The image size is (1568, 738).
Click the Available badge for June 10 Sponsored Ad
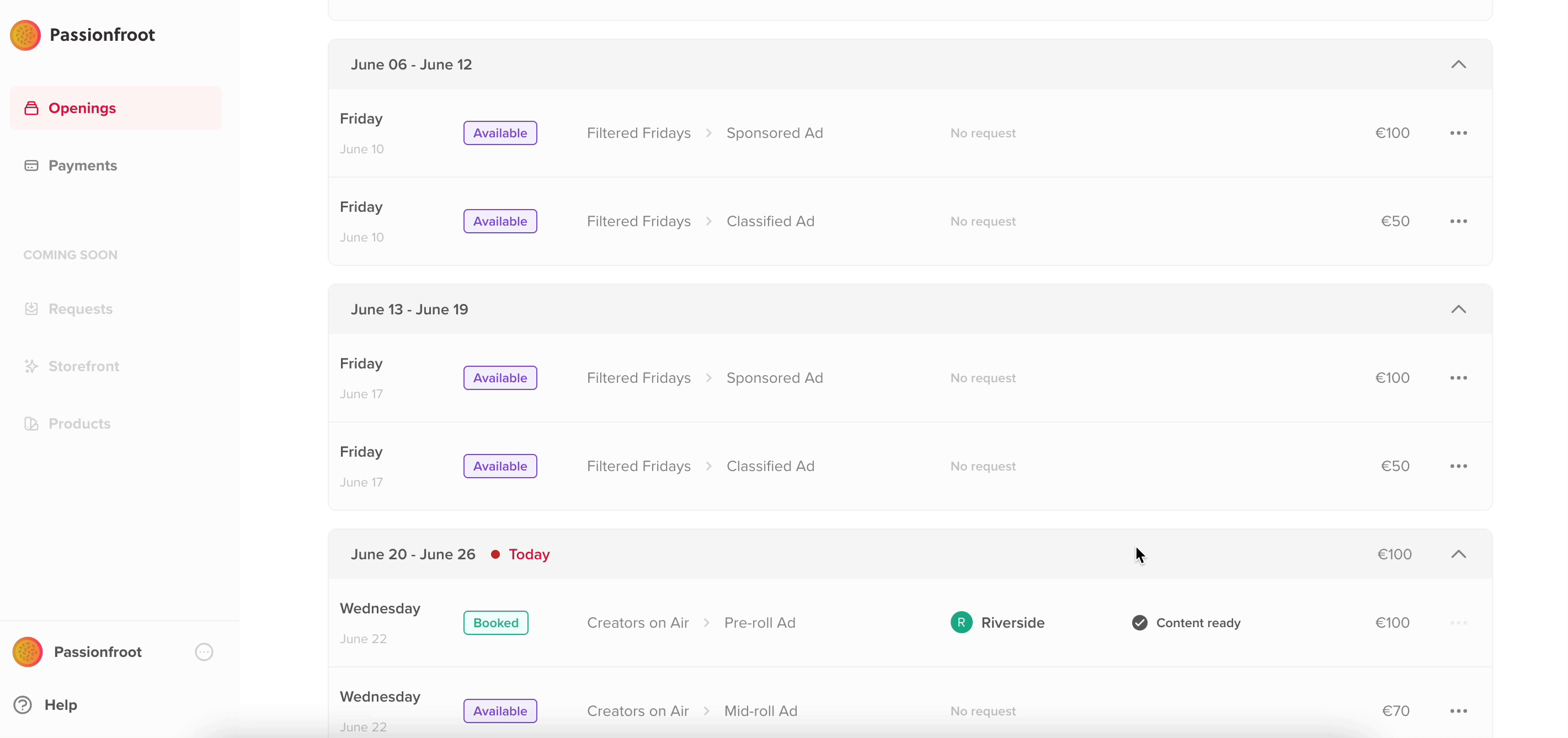500,132
